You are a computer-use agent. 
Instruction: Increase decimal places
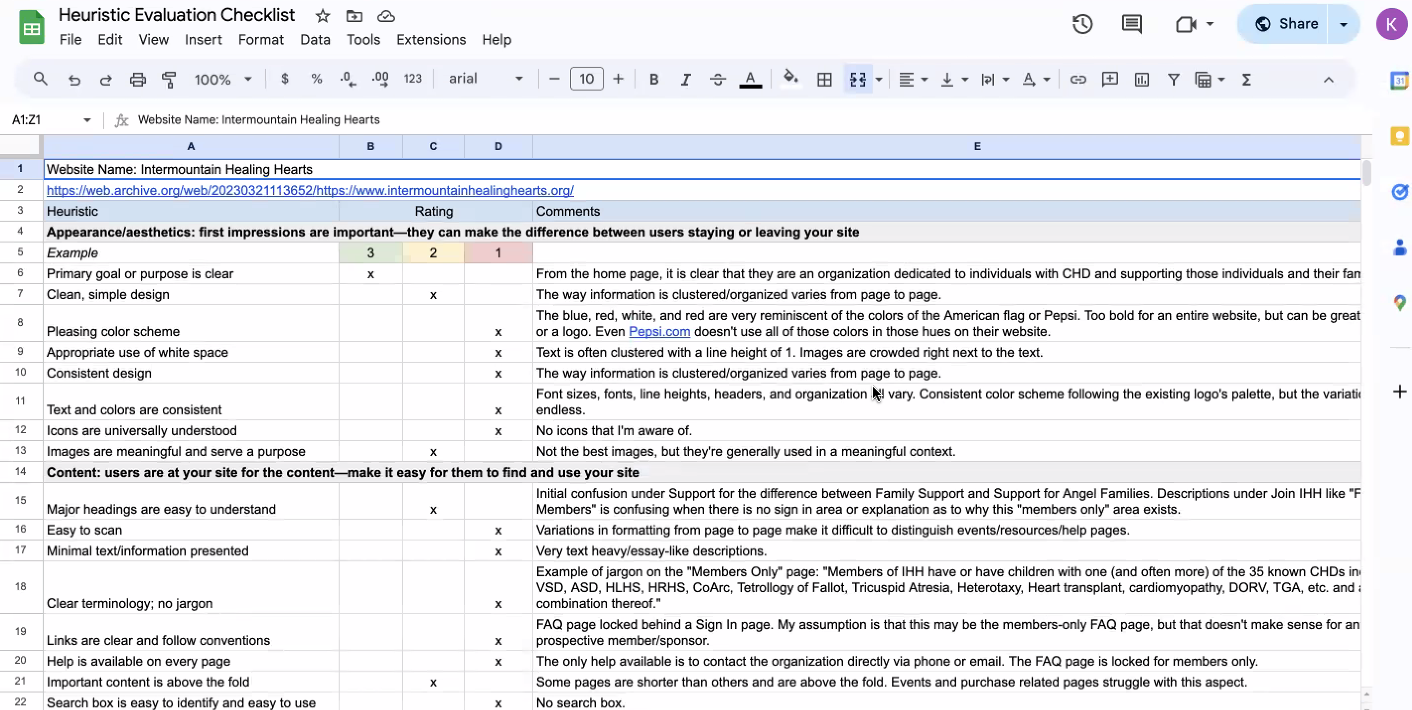tap(380, 79)
